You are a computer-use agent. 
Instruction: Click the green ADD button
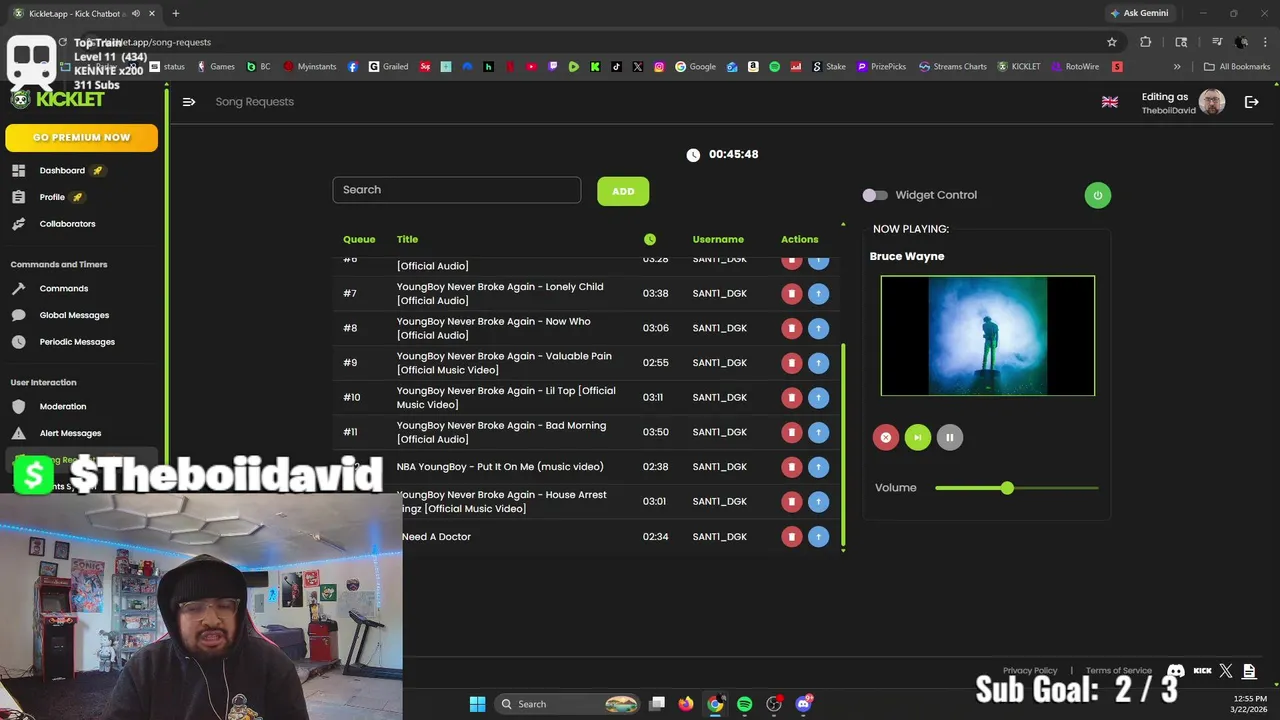[623, 191]
